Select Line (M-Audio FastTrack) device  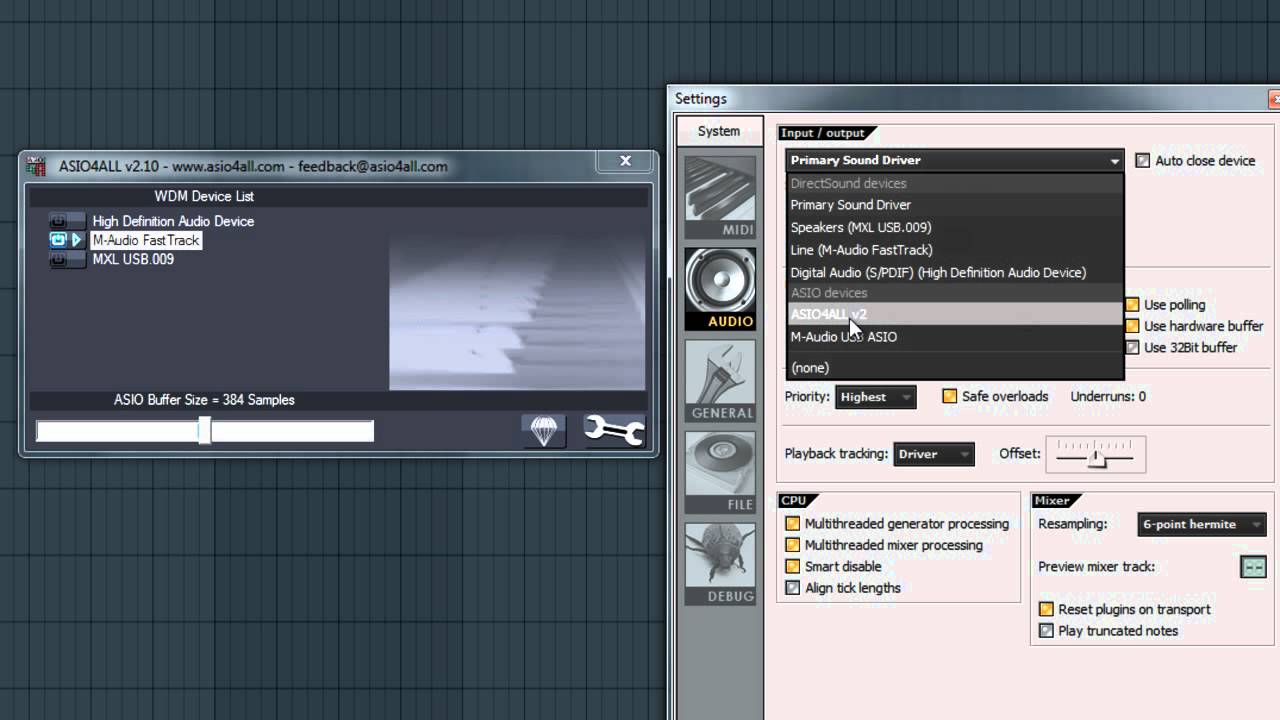(x=955, y=250)
